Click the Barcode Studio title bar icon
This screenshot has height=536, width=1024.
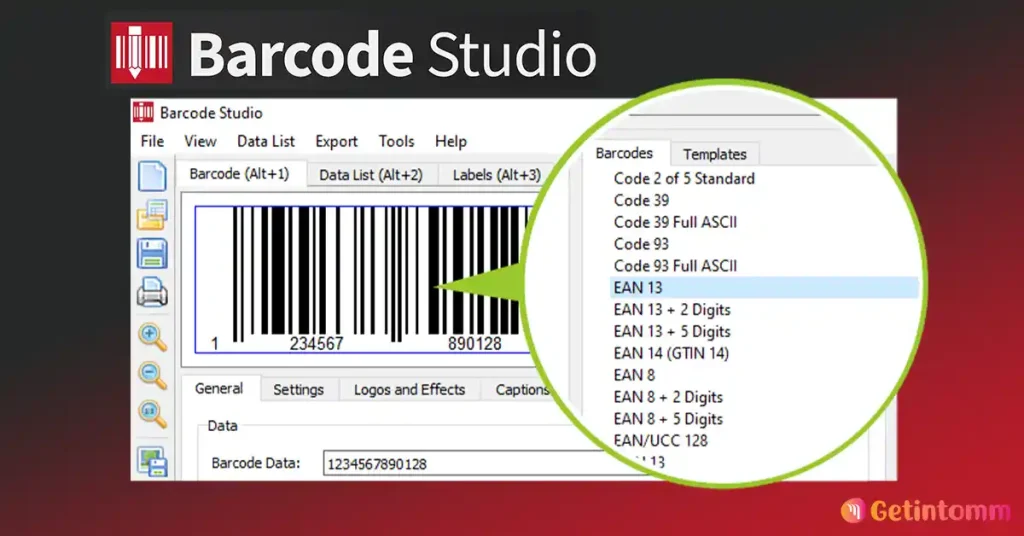[143, 112]
